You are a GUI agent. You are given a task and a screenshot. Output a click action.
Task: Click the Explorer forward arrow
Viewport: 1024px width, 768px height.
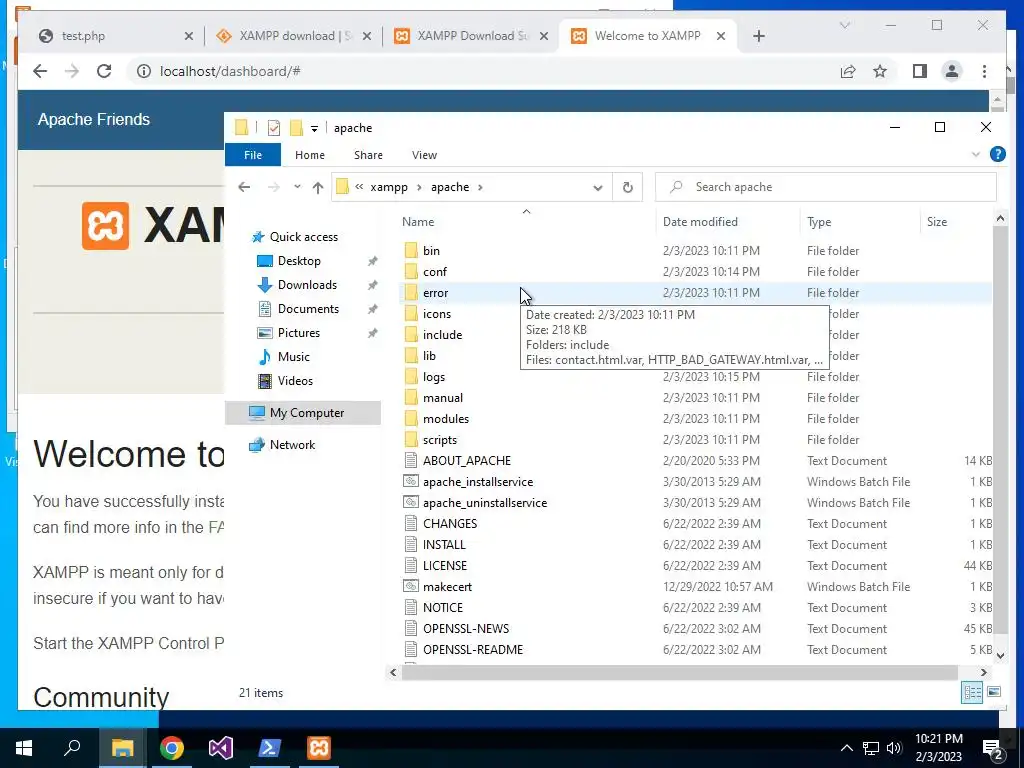[x=274, y=187]
